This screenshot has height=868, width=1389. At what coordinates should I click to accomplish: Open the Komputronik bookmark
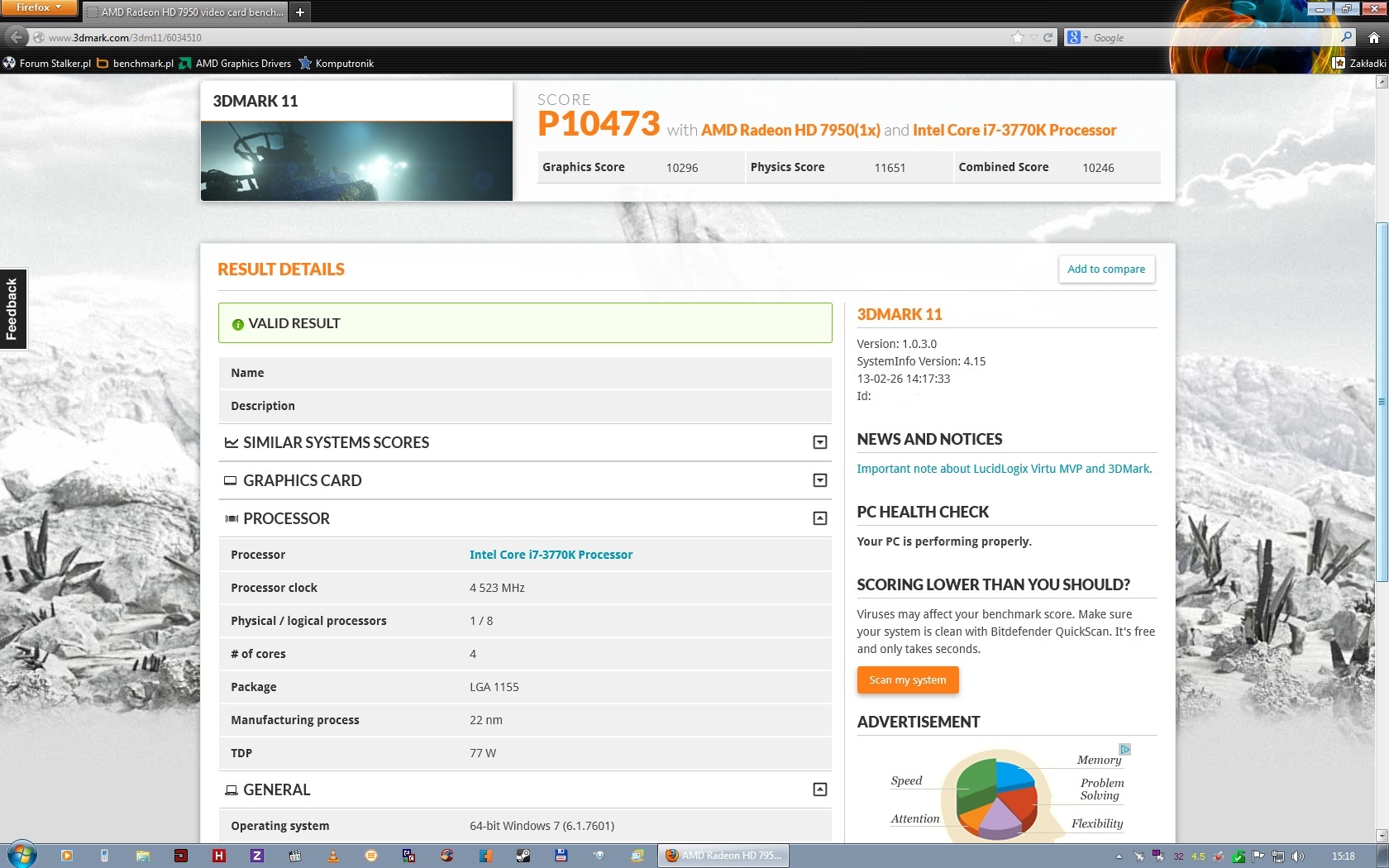pyautogui.click(x=337, y=64)
